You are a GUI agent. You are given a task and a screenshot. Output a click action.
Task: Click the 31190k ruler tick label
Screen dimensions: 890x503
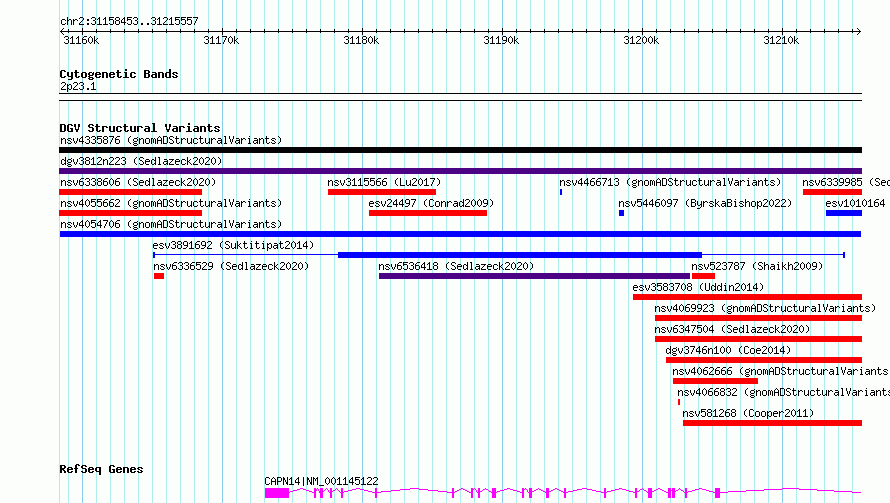point(501,40)
